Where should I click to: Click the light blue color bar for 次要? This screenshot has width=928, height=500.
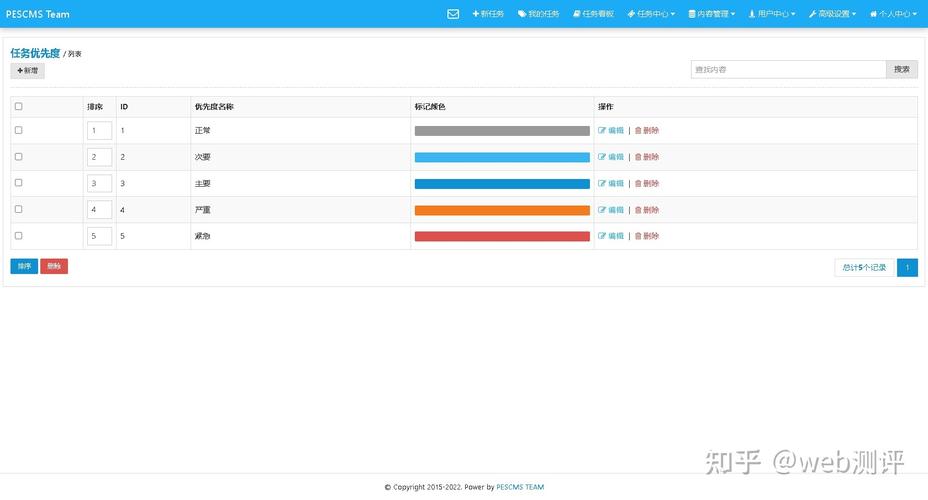(x=502, y=157)
